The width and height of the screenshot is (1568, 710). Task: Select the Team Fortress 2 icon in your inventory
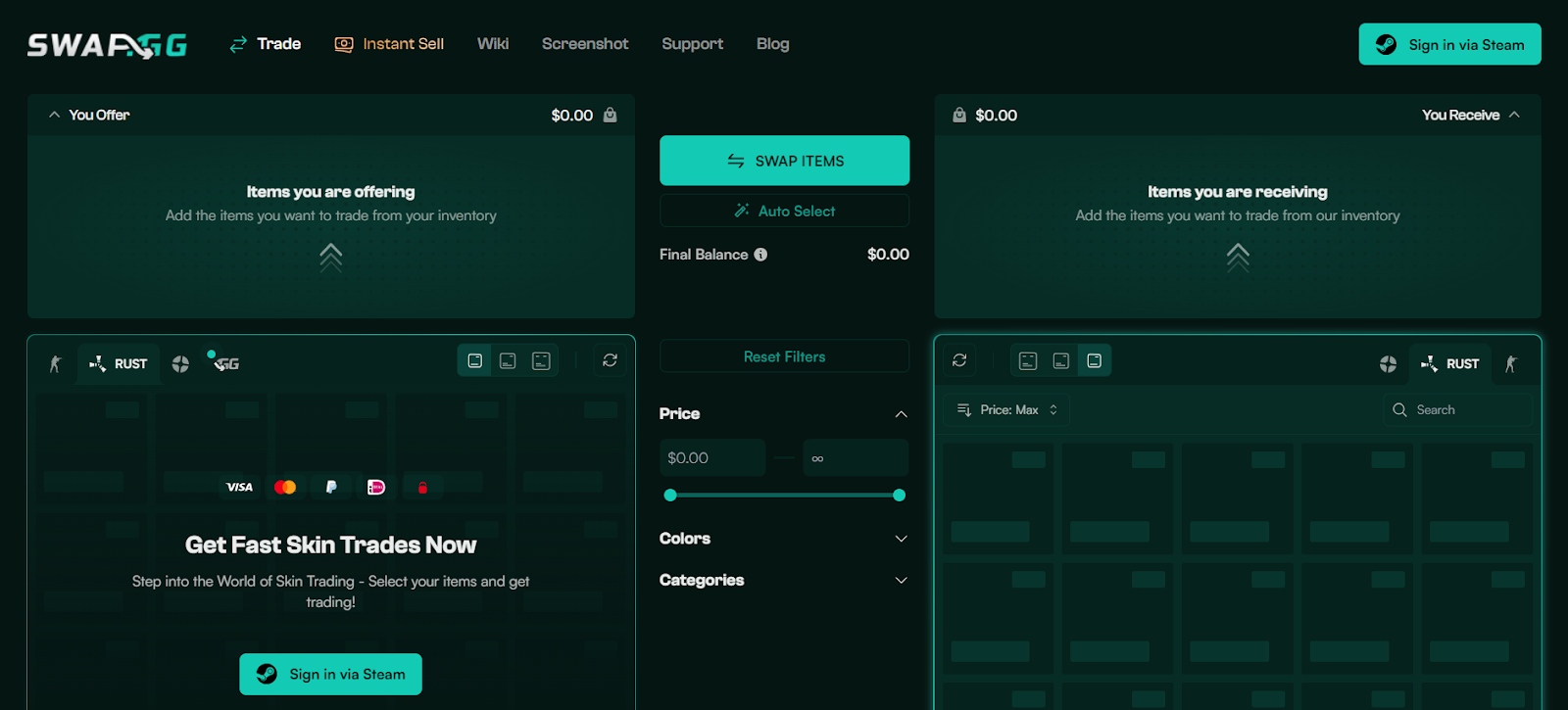tap(180, 364)
